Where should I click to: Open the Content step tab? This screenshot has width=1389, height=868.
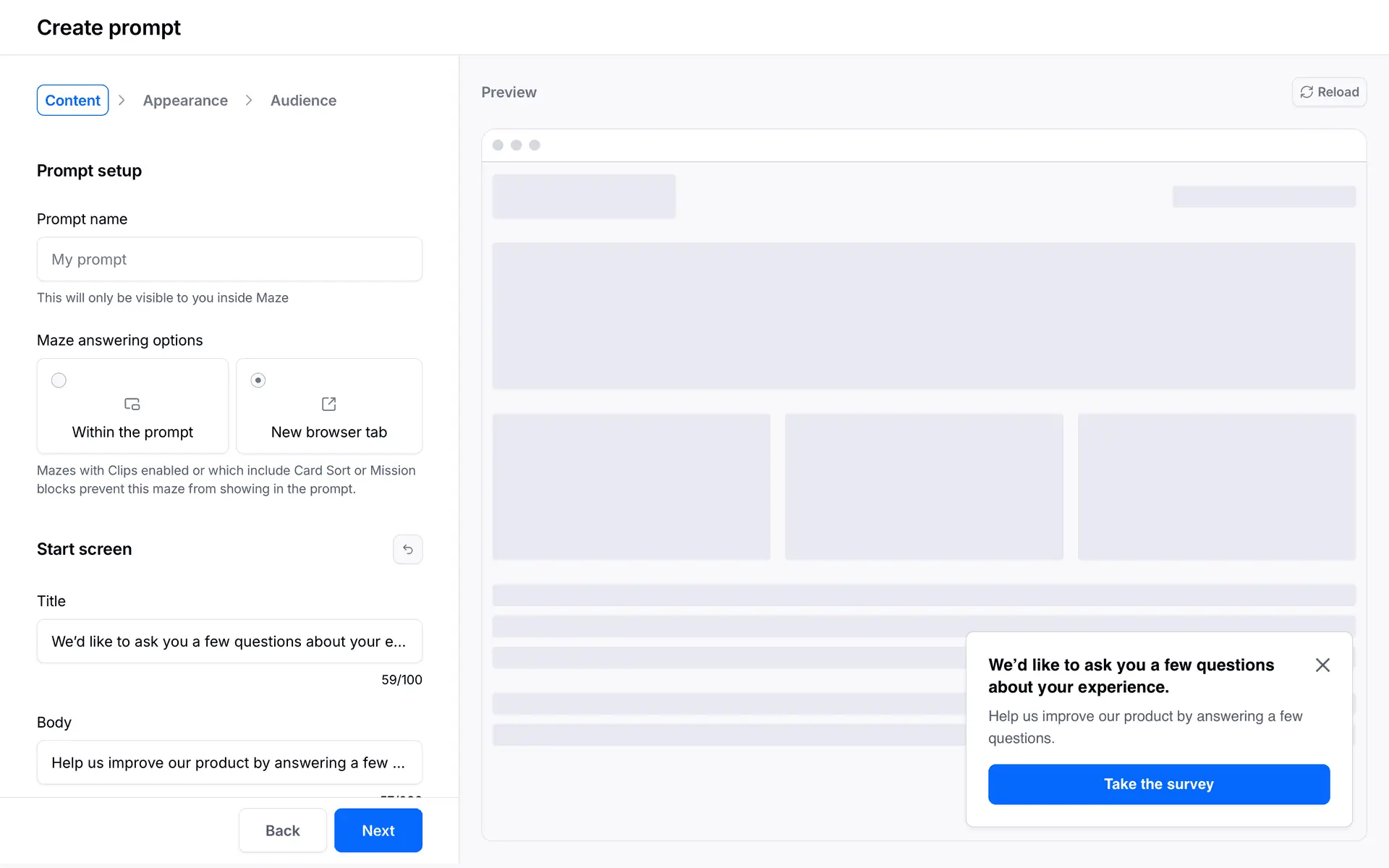pos(72,101)
